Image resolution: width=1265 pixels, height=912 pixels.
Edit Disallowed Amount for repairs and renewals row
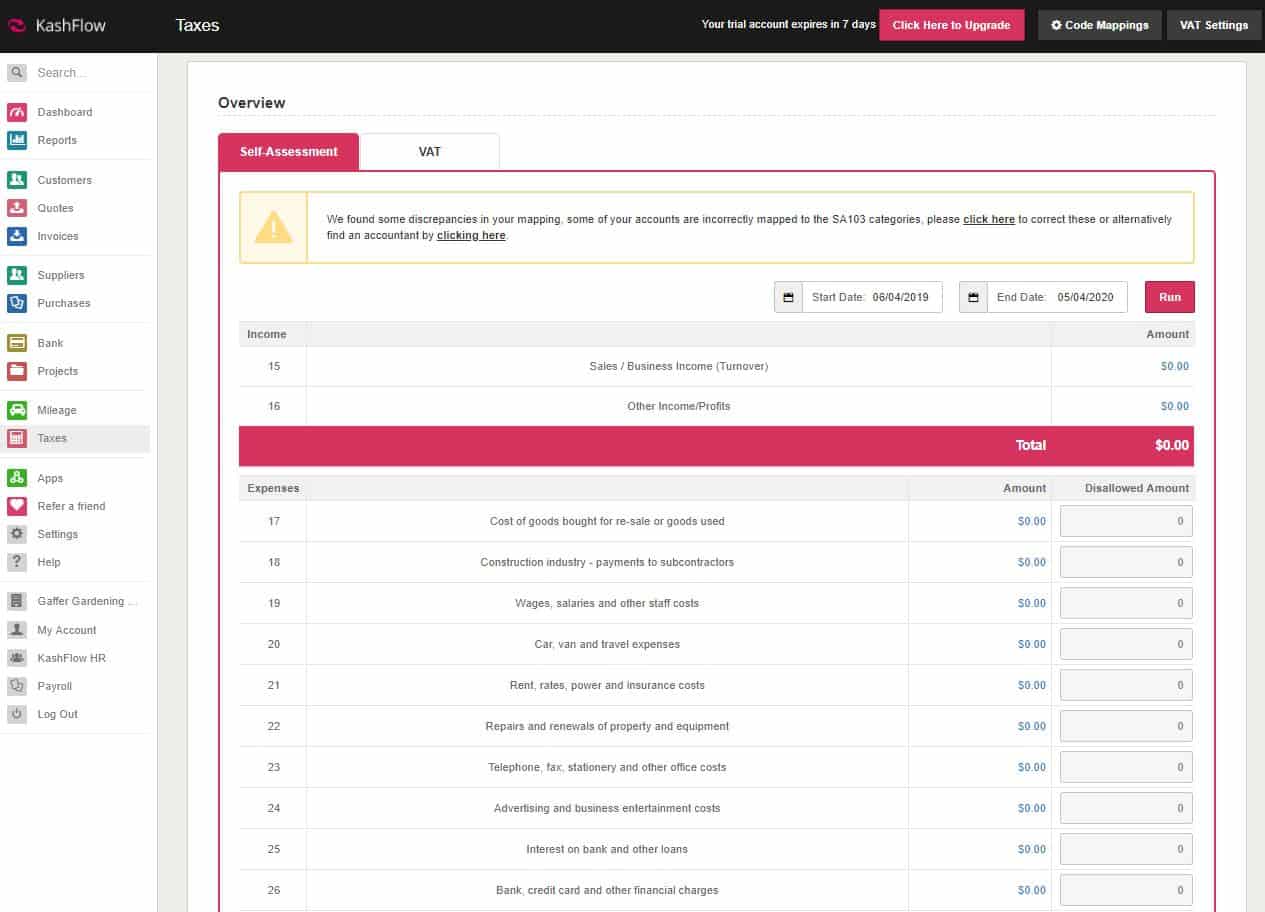tap(1126, 726)
